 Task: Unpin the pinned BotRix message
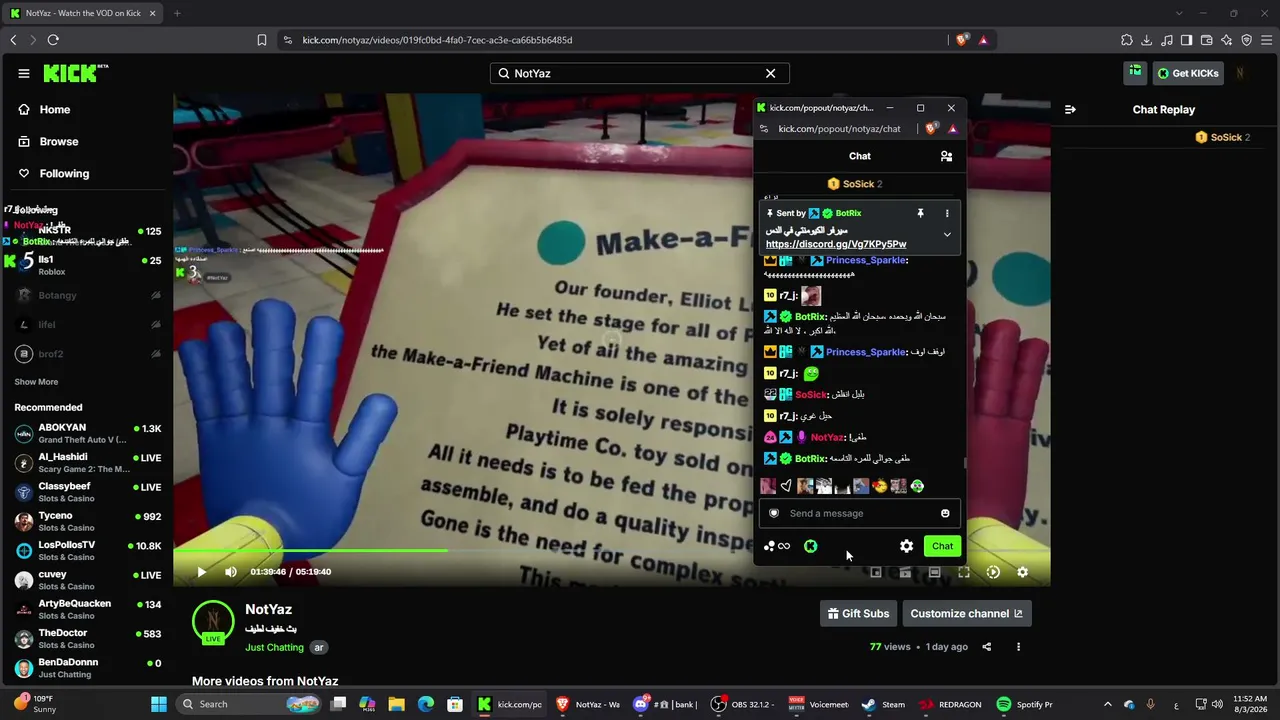[x=920, y=213]
